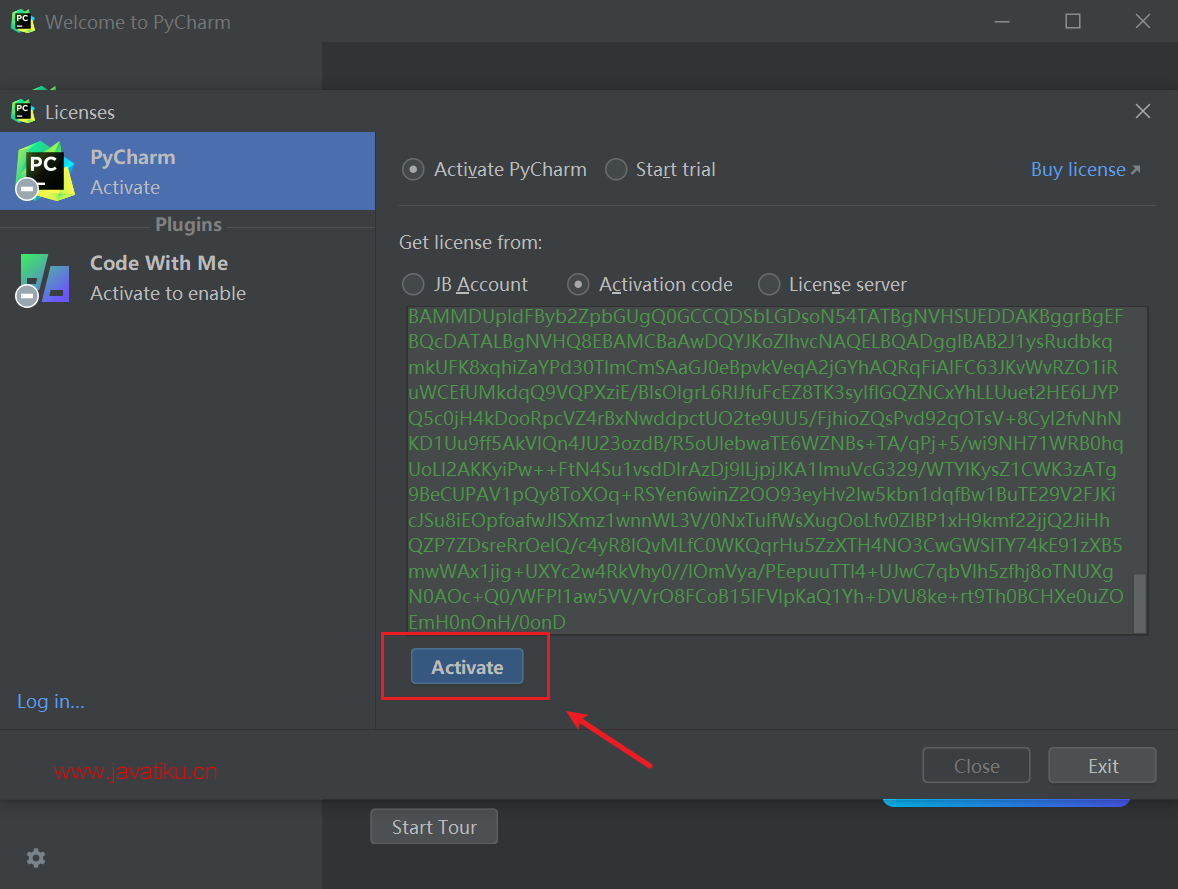
Task: Select PyCharm Activate entry in product list
Action: pyautogui.click(x=187, y=171)
